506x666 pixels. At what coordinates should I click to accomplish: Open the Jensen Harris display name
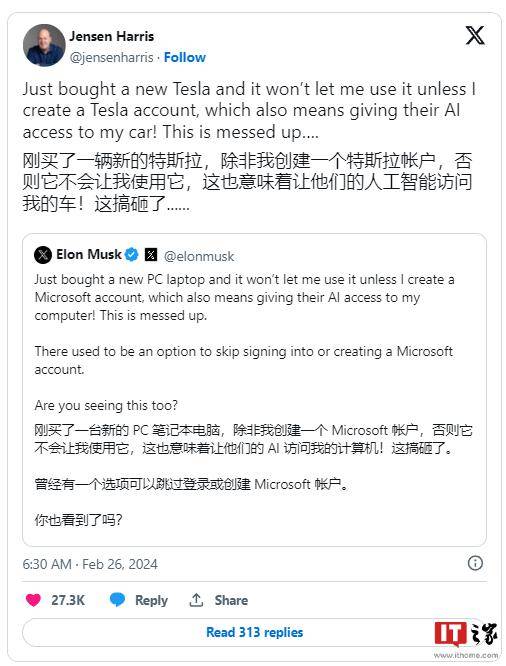(x=112, y=36)
